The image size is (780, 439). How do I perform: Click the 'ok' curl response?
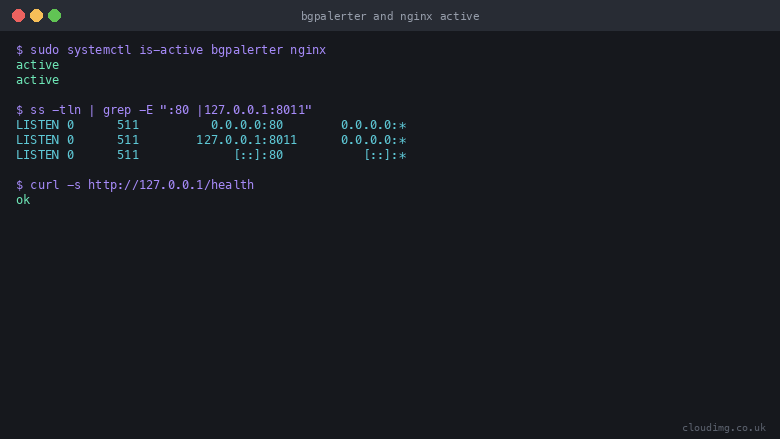click(23, 200)
